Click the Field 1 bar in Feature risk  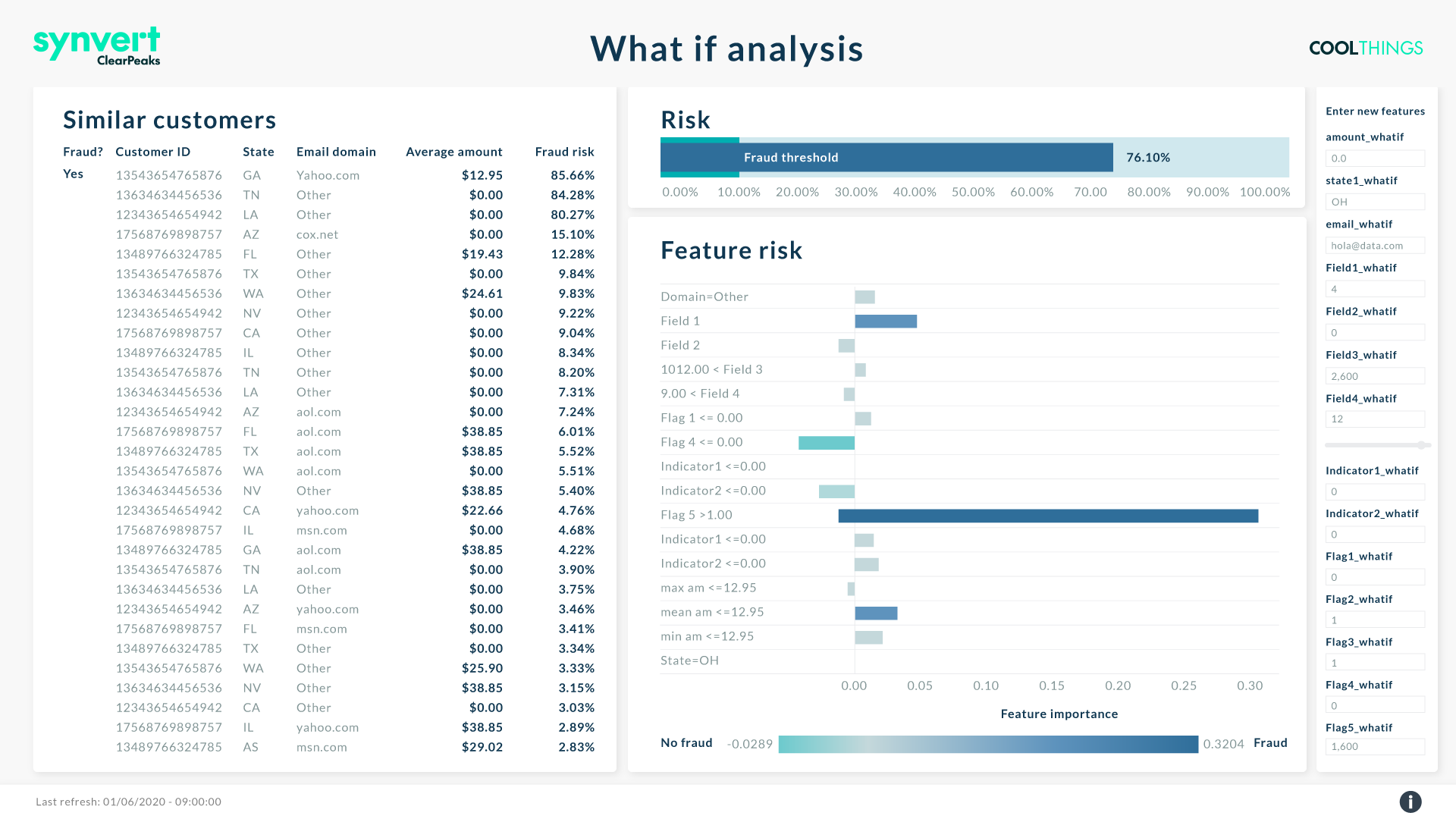tap(886, 322)
